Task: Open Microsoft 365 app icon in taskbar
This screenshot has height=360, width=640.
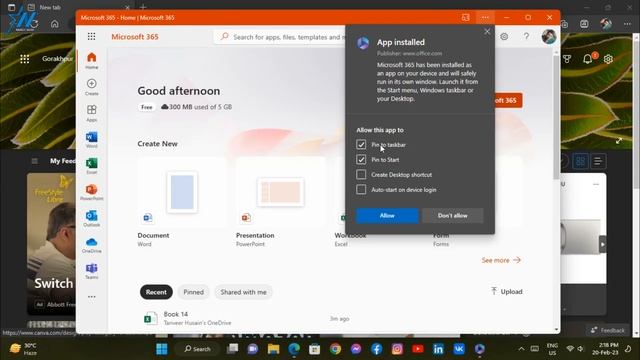Action: click(479, 349)
